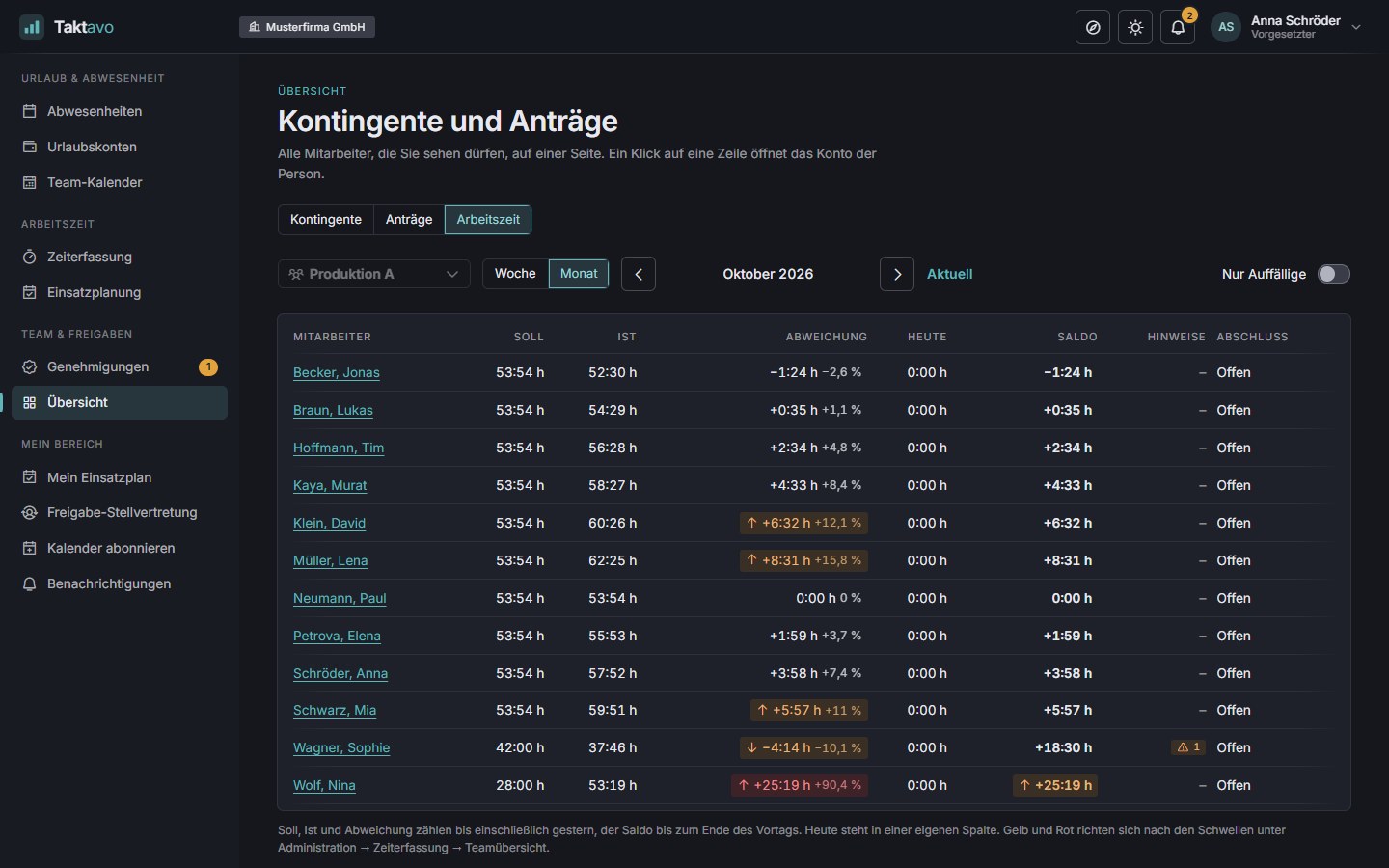
Task: Click the Oktober 2026 month label
Action: (x=768, y=274)
